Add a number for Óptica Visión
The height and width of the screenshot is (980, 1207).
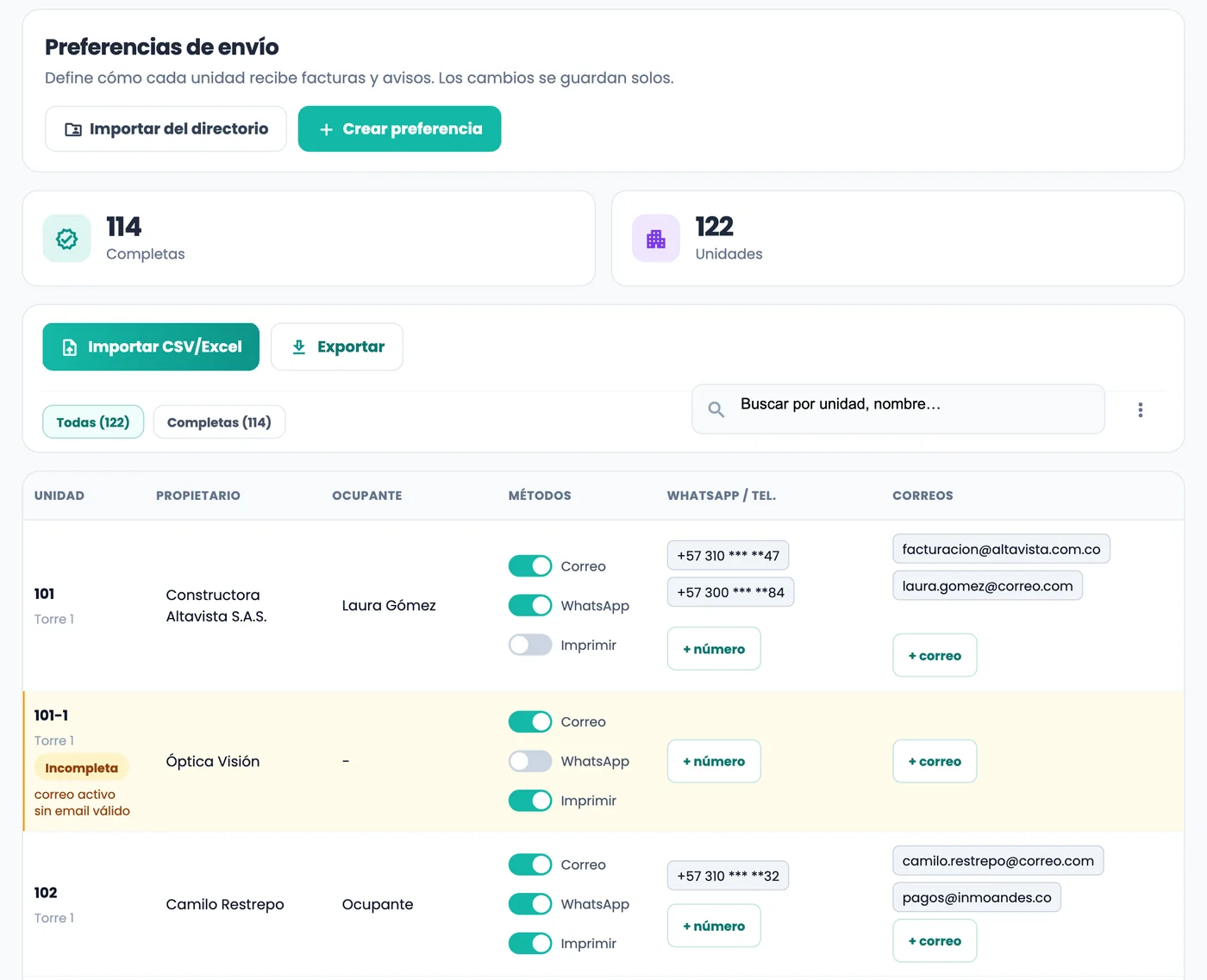(x=714, y=762)
